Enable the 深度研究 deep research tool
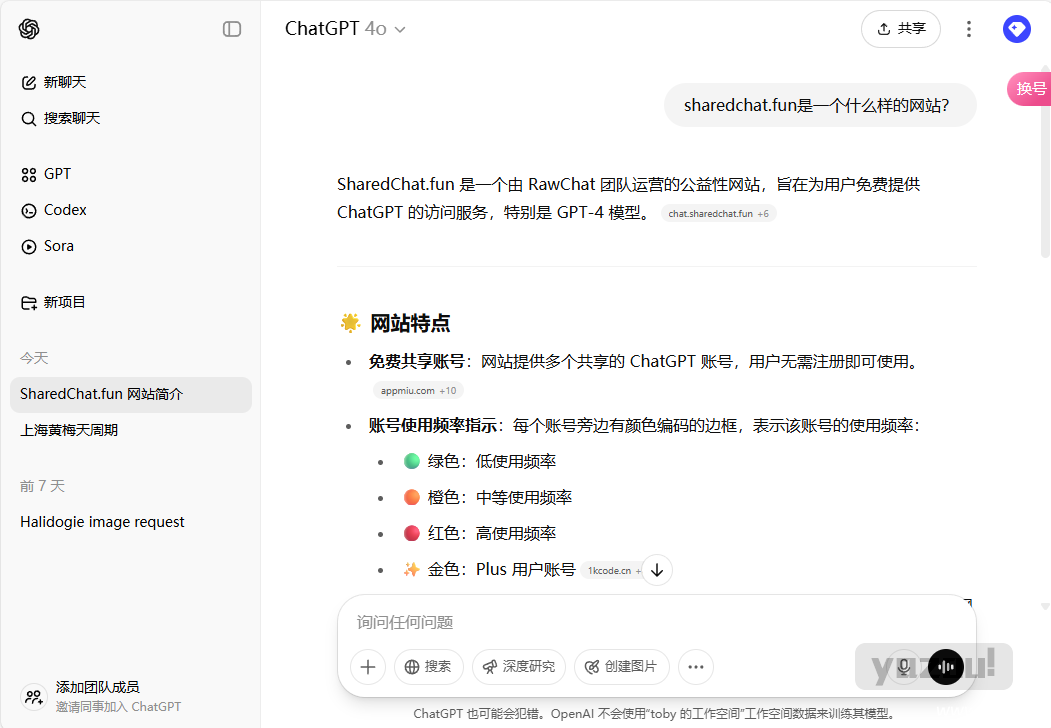Image resolution: width=1051 pixels, height=728 pixels. [x=519, y=667]
